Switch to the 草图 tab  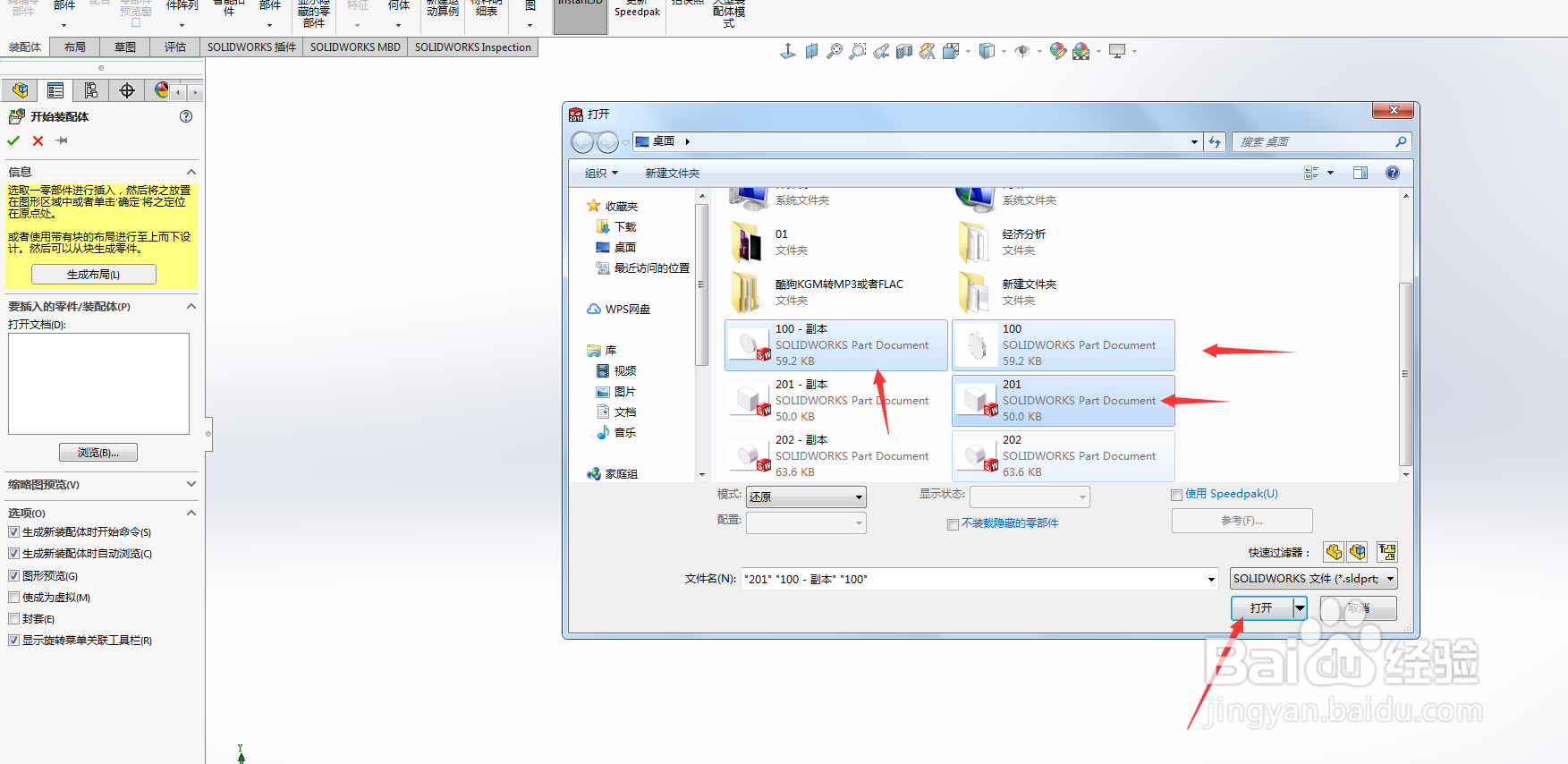pos(125,47)
